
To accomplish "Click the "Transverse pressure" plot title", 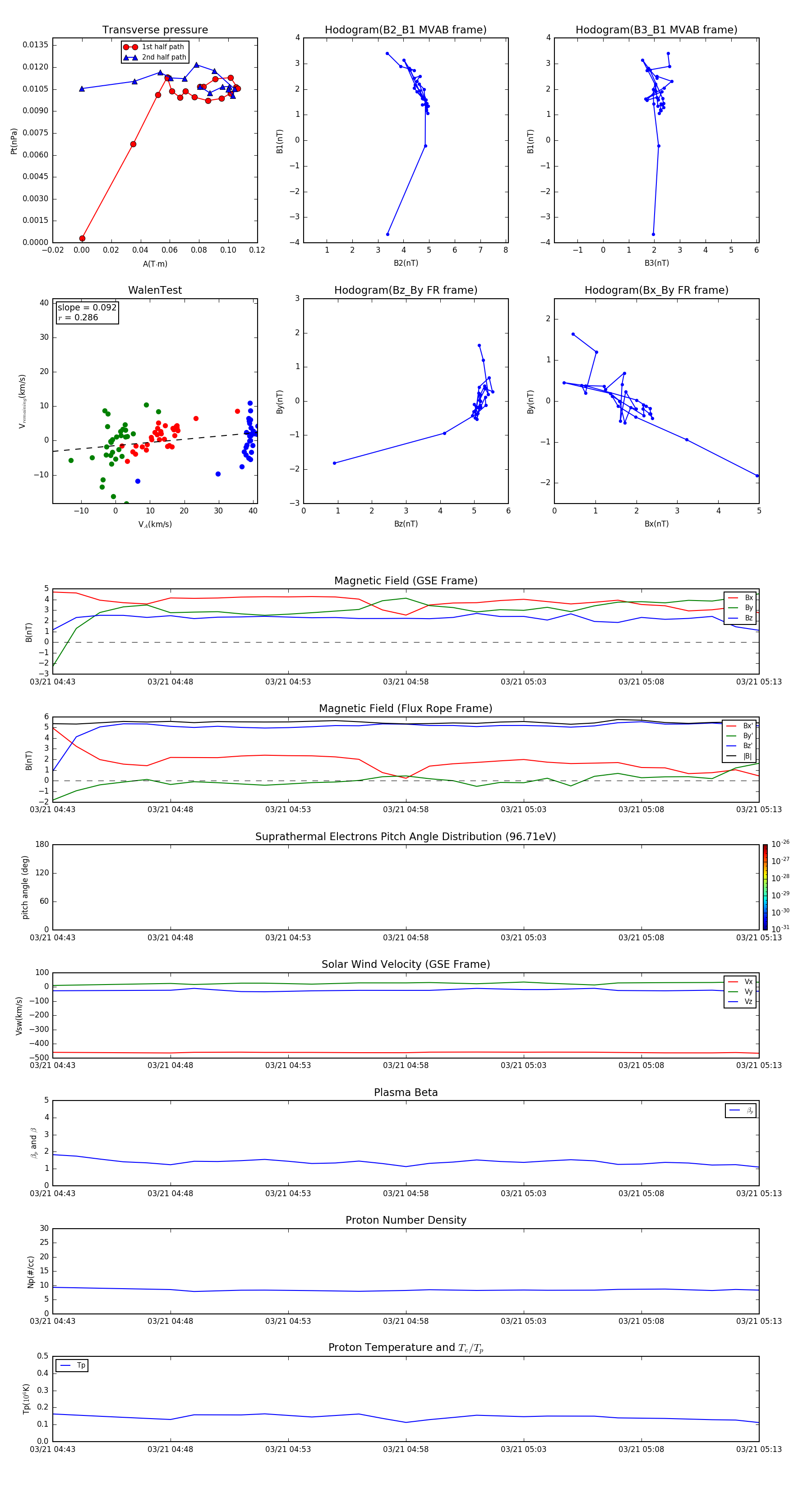I will coord(155,30).
